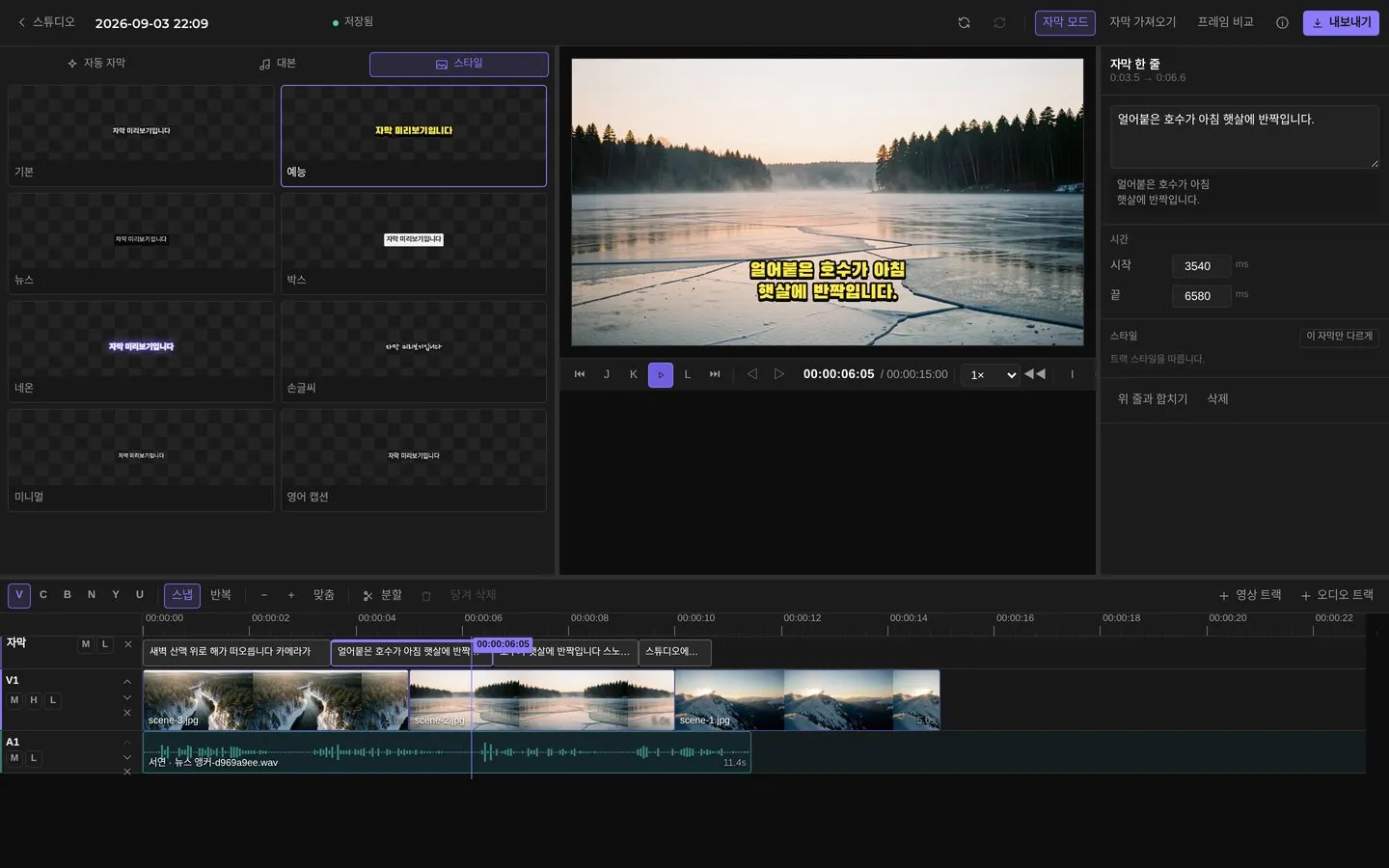1389x868 pixels.
Task: Remove the A1 track with its X icon
Action: [127, 772]
